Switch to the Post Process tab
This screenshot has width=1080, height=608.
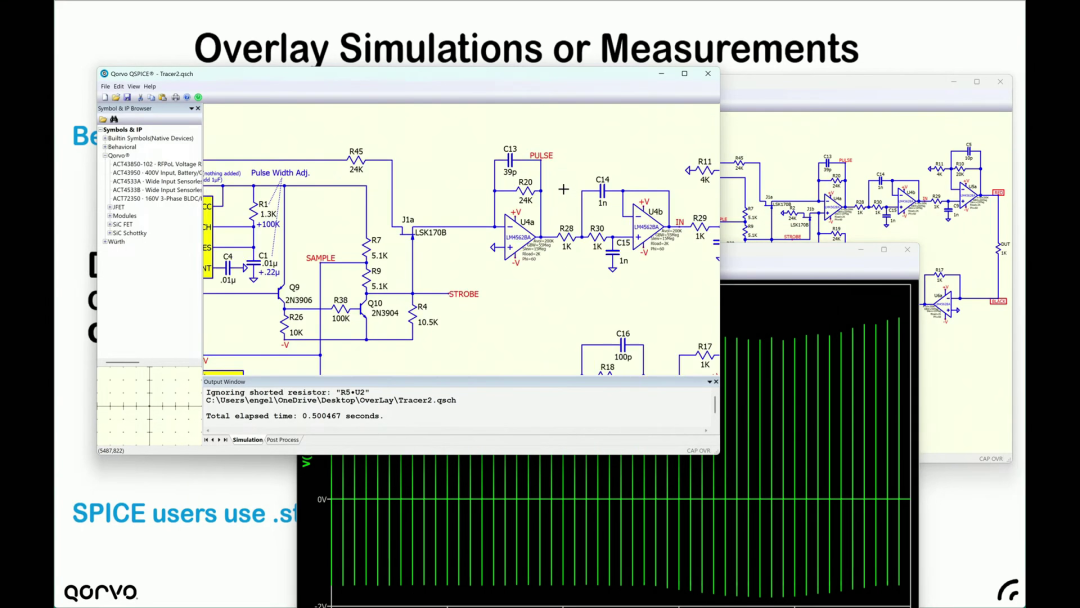coord(282,439)
